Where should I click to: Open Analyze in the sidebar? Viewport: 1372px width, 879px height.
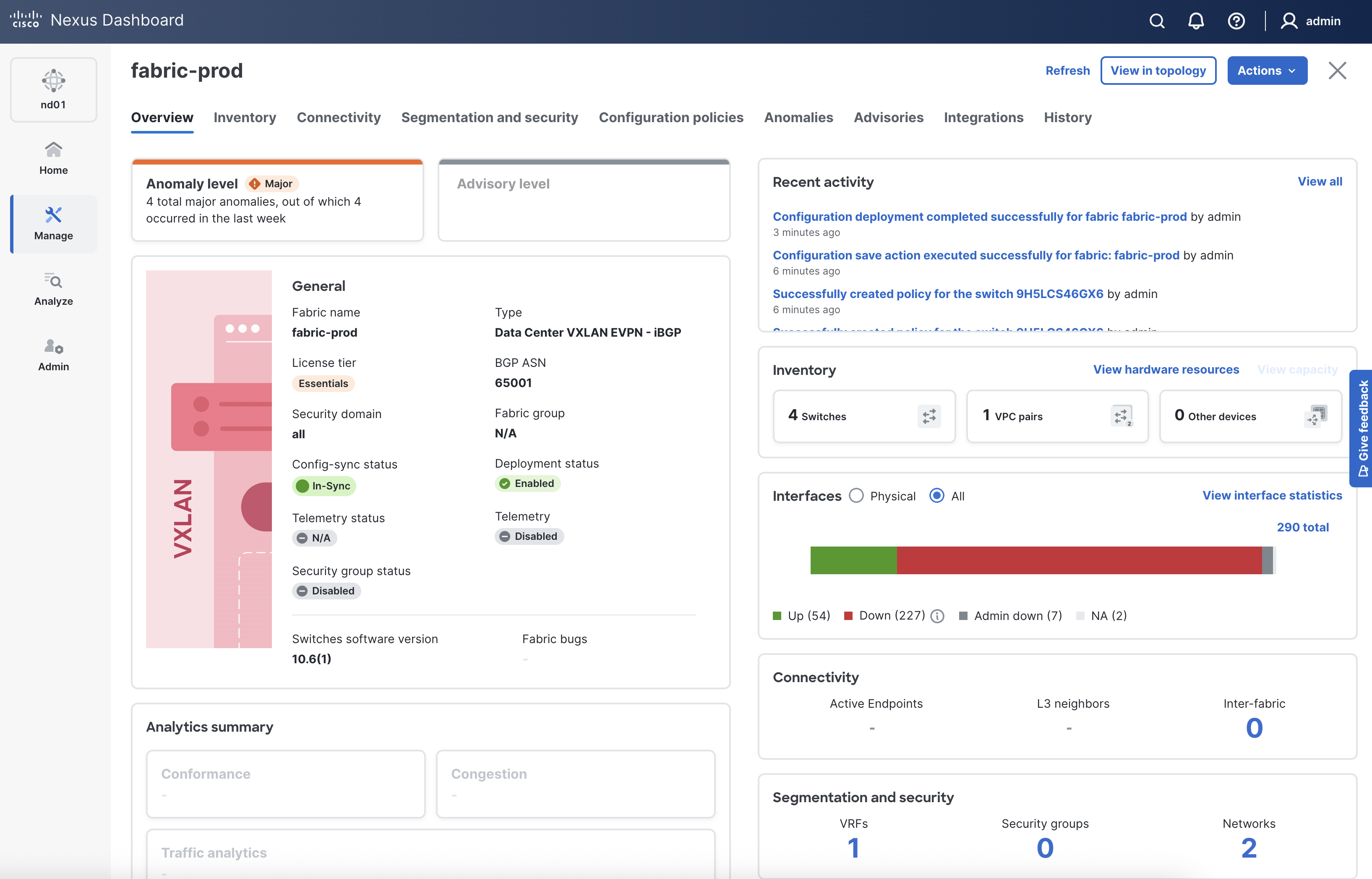53,289
